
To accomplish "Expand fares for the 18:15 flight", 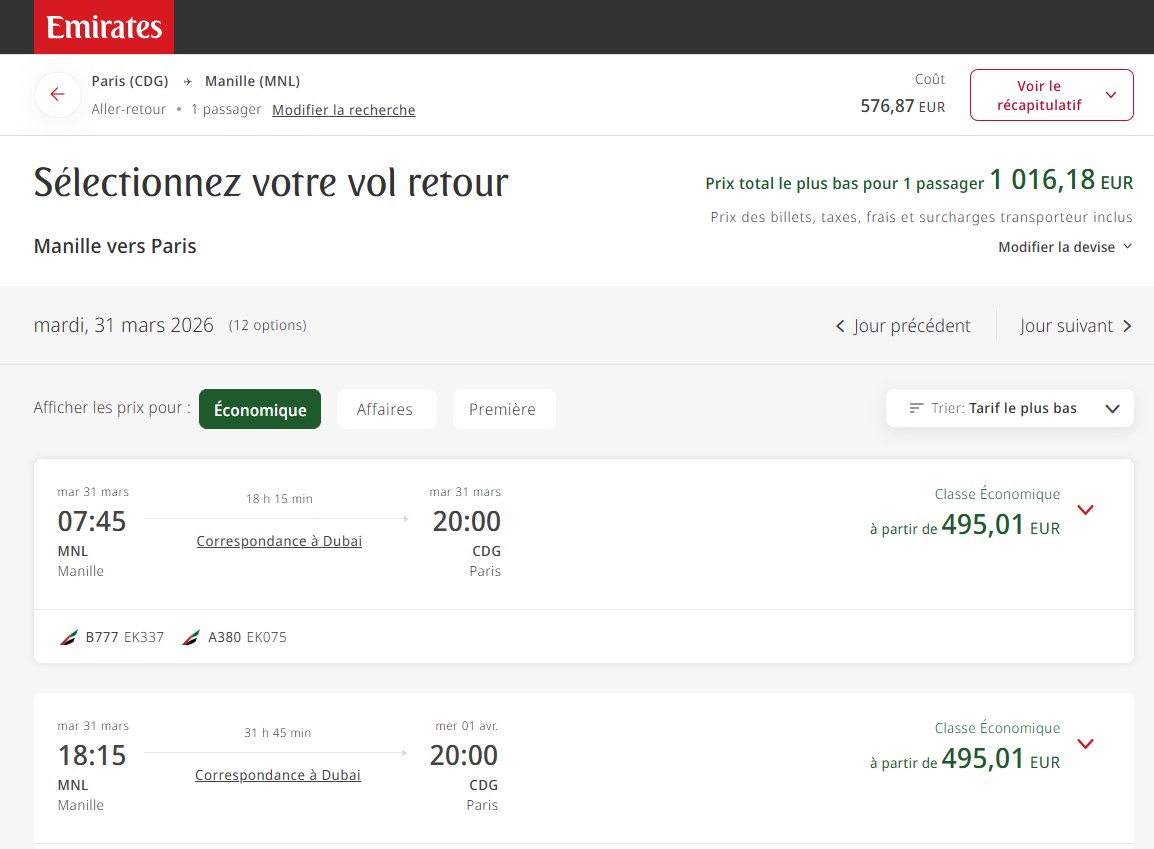I will [x=1085, y=744].
